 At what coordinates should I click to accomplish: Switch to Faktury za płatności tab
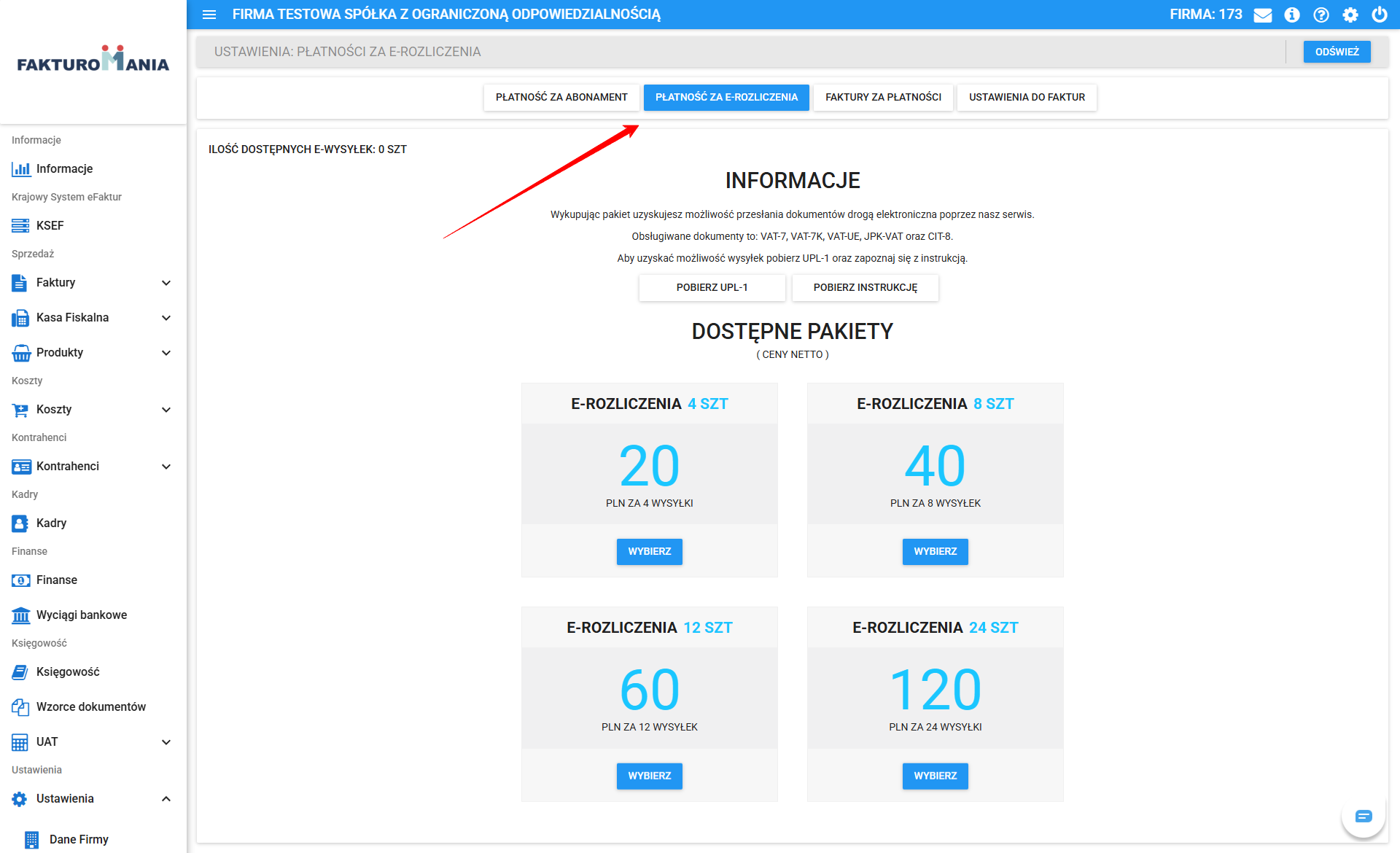pos(883,97)
